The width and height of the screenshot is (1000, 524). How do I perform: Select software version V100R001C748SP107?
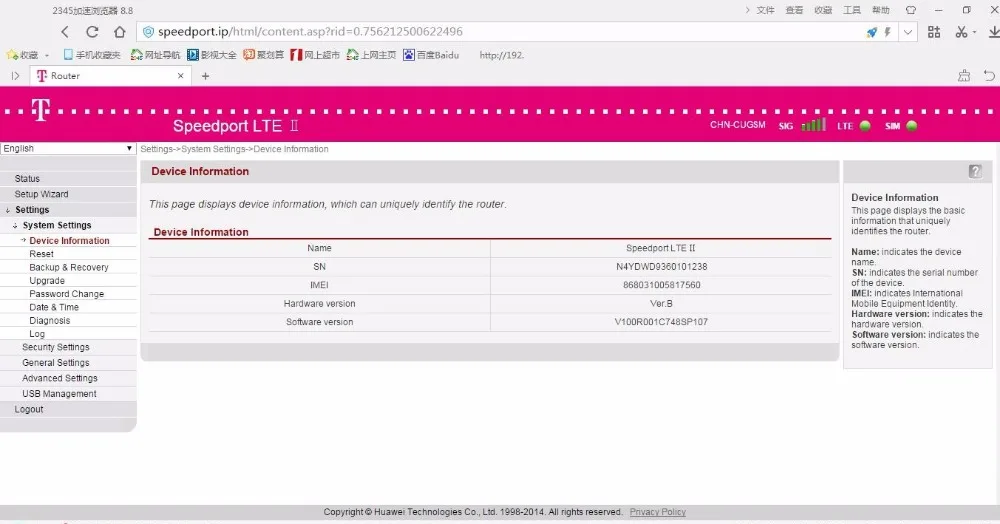[661, 322]
